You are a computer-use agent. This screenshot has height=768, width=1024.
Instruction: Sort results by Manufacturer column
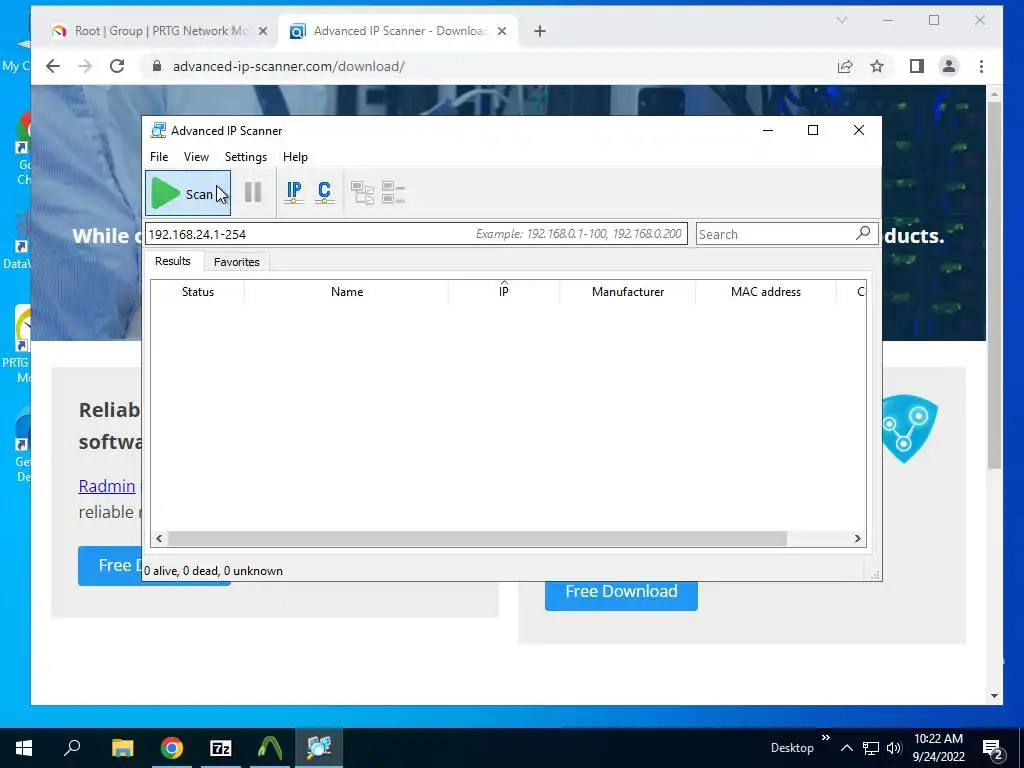tap(628, 292)
